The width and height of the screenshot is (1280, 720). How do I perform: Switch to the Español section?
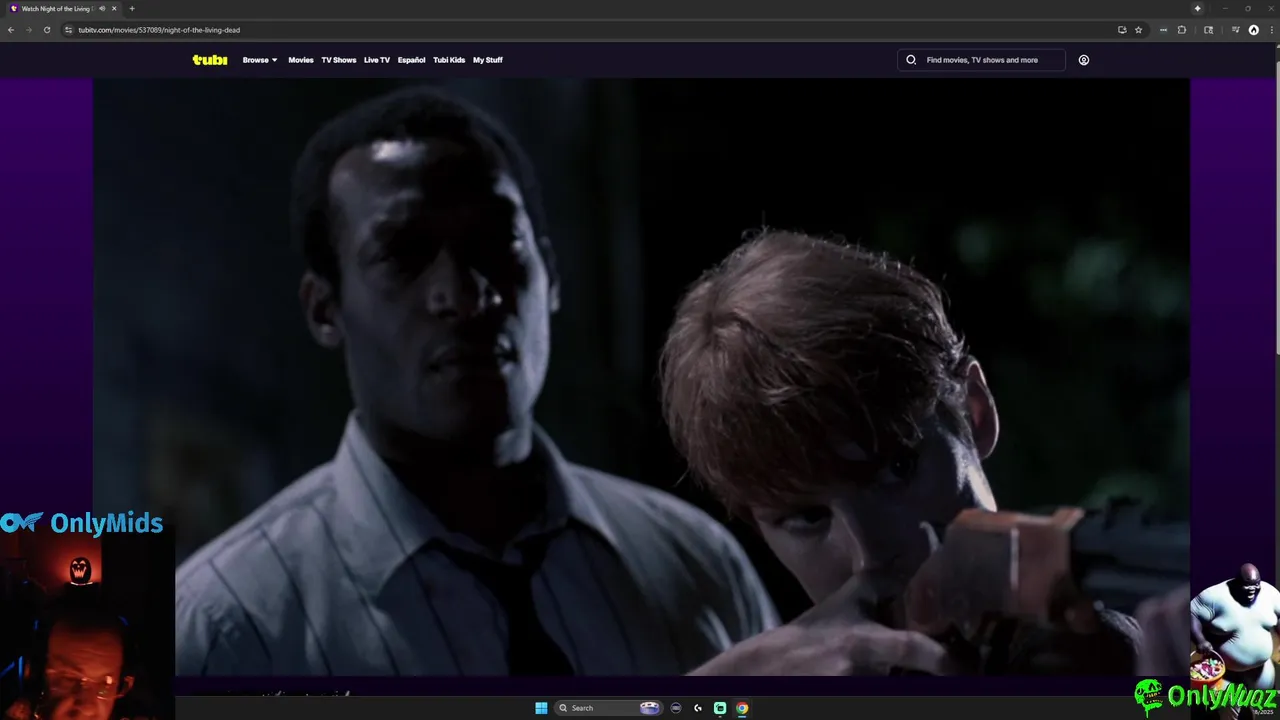click(x=411, y=60)
